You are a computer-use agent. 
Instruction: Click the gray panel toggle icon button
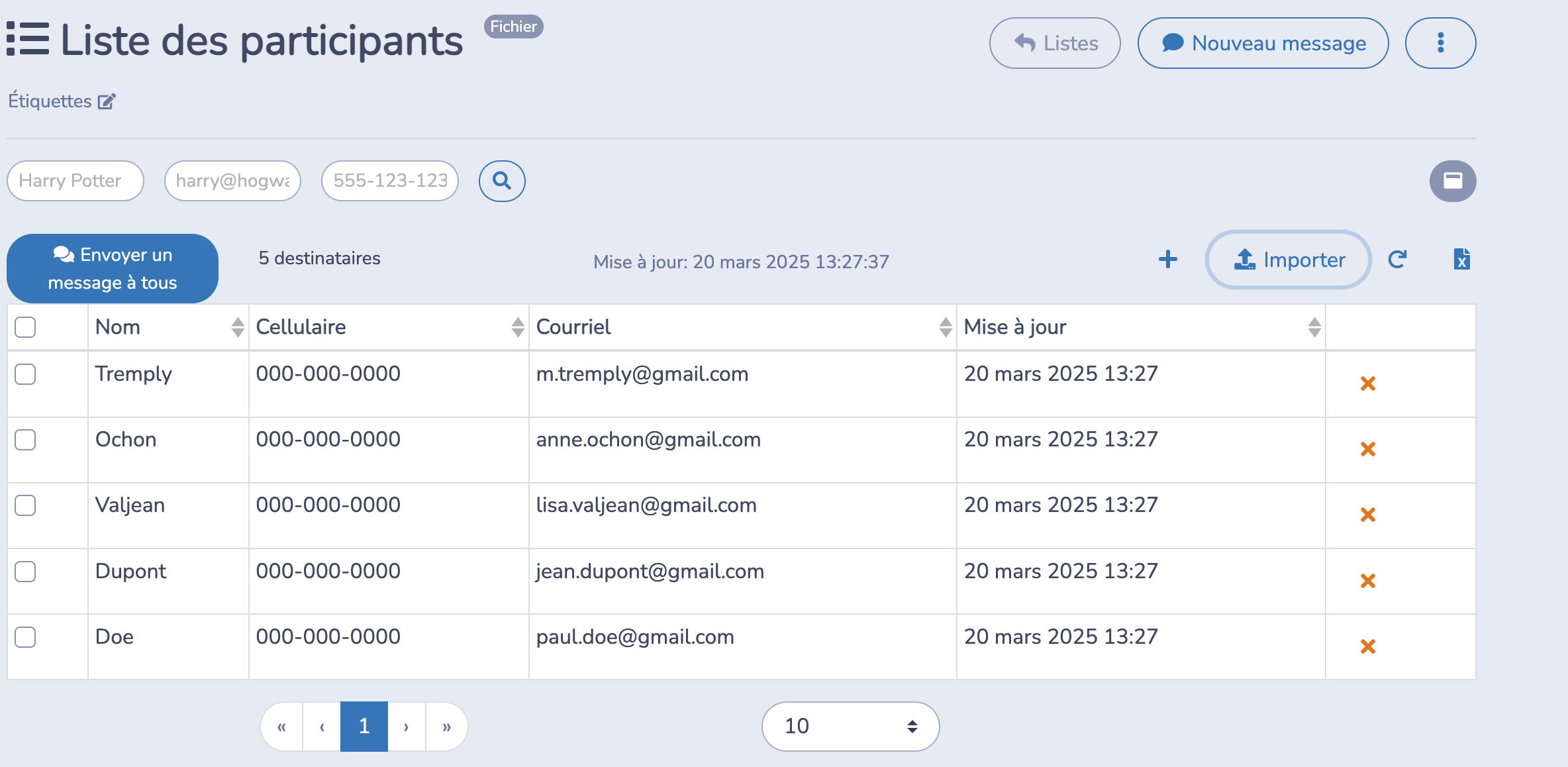1453,181
